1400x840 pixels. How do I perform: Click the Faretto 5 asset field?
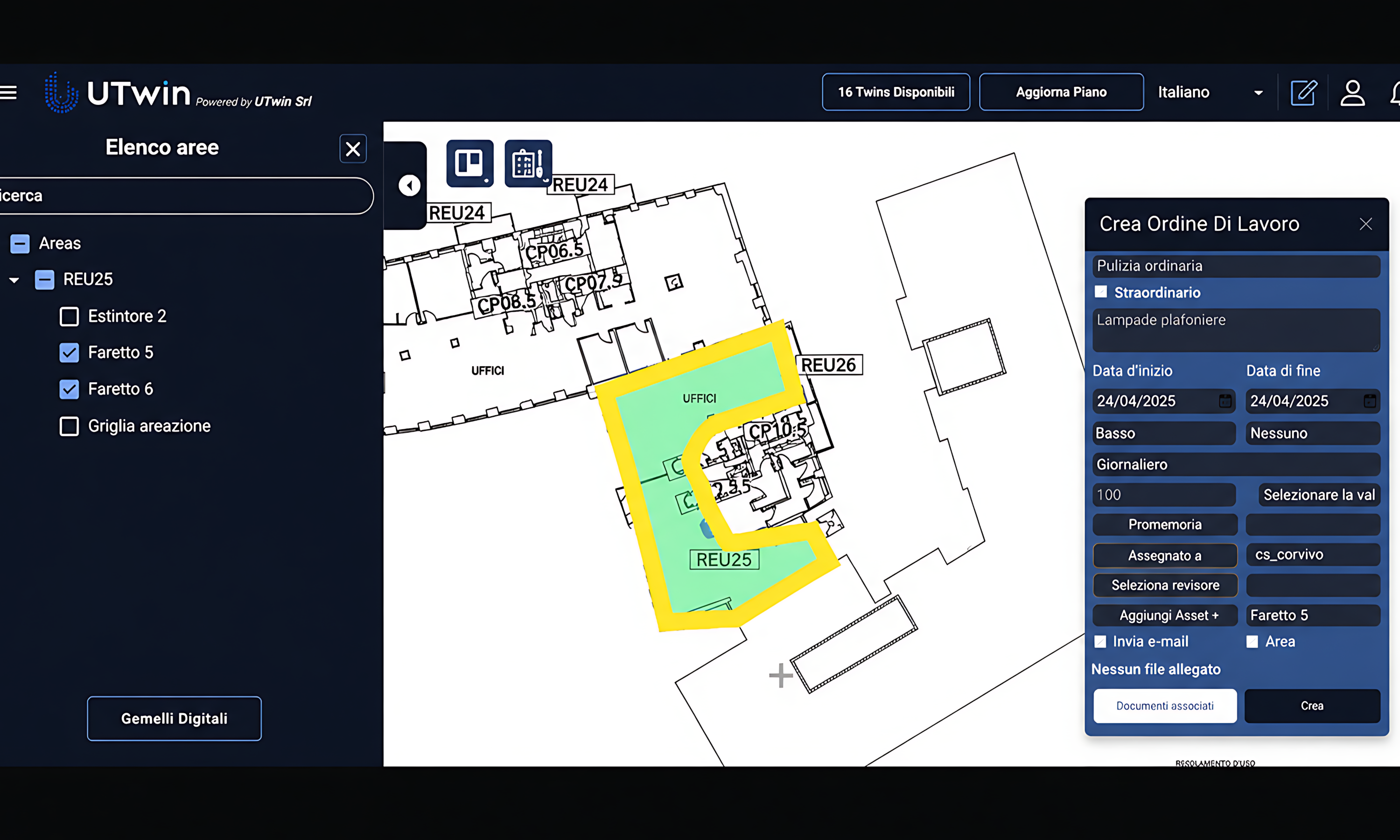1313,615
